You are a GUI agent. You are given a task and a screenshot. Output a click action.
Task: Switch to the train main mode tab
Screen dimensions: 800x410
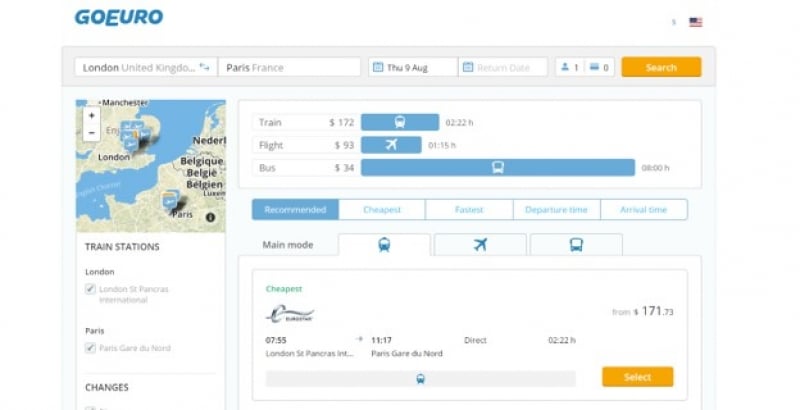pyautogui.click(x=384, y=245)
